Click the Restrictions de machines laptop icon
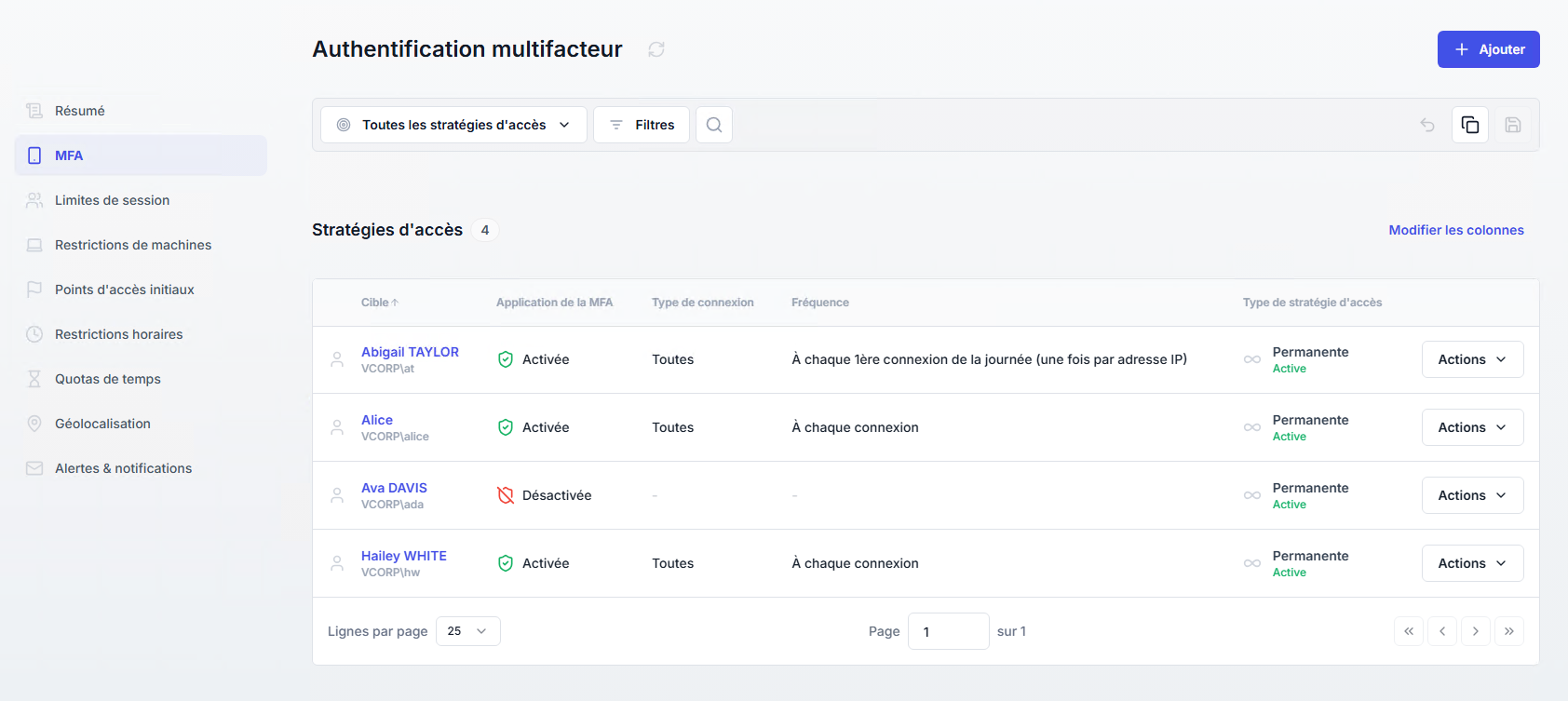This screenshot has height=701, width=1568. tap(34, 245)
